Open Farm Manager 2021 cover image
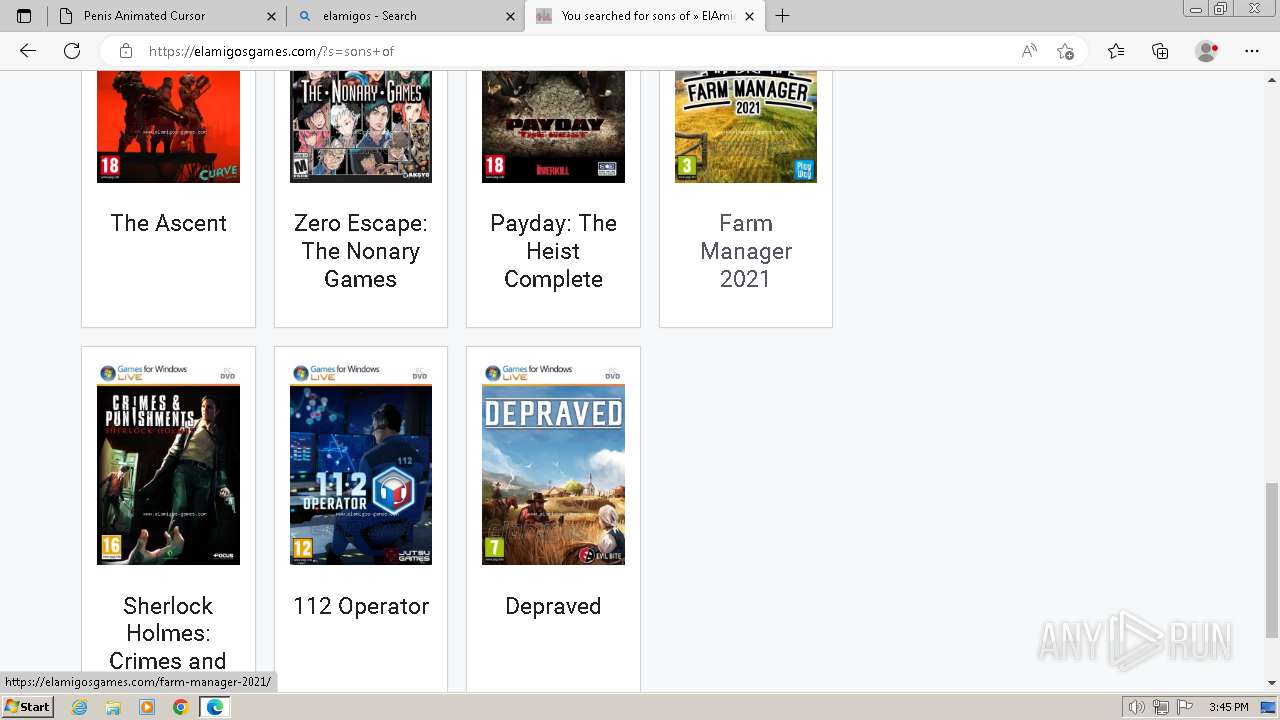This screenshot has height=720, width=1280. click(746, 127)
